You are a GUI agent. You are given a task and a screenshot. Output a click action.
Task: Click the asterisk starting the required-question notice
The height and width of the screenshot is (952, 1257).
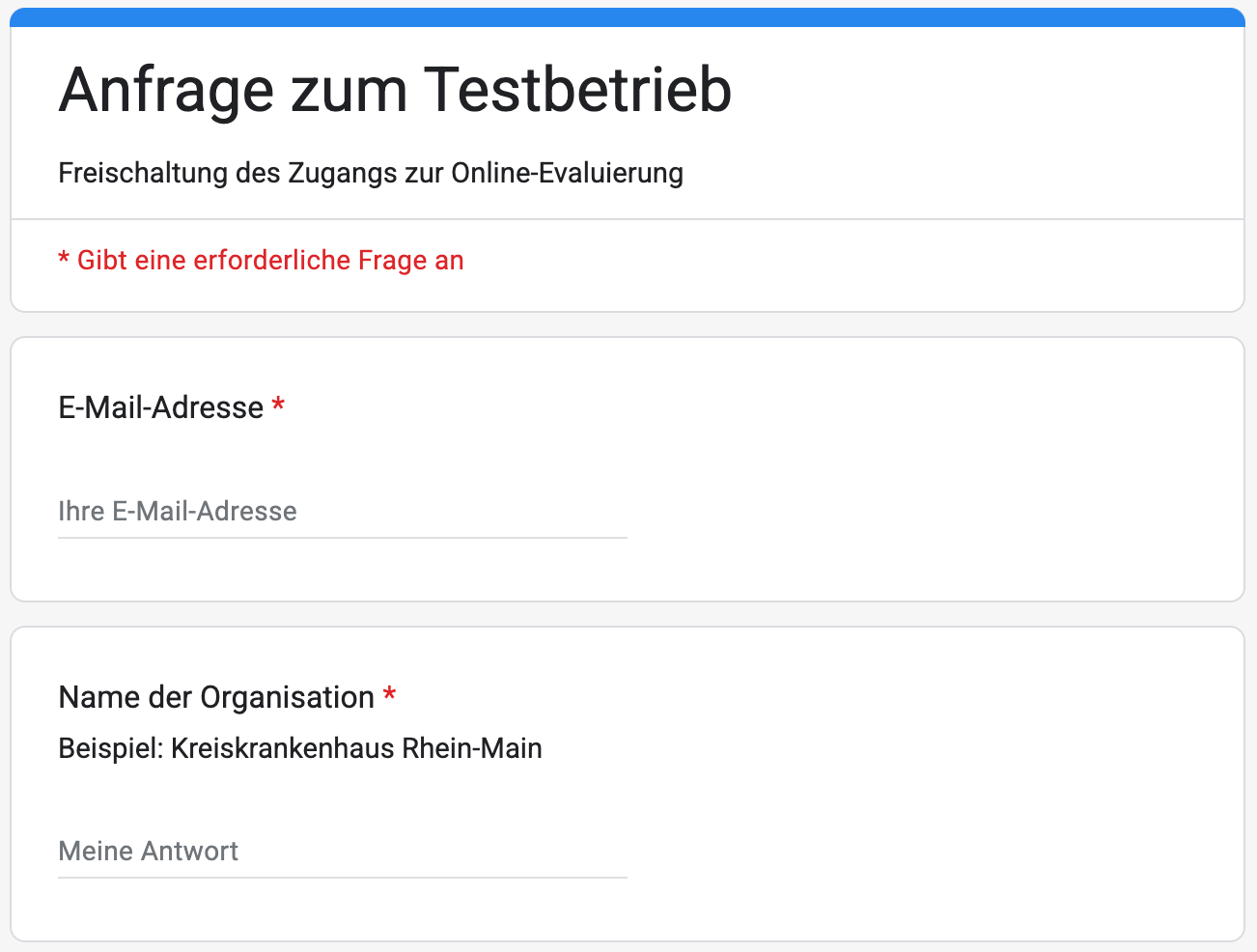(64, 260)
